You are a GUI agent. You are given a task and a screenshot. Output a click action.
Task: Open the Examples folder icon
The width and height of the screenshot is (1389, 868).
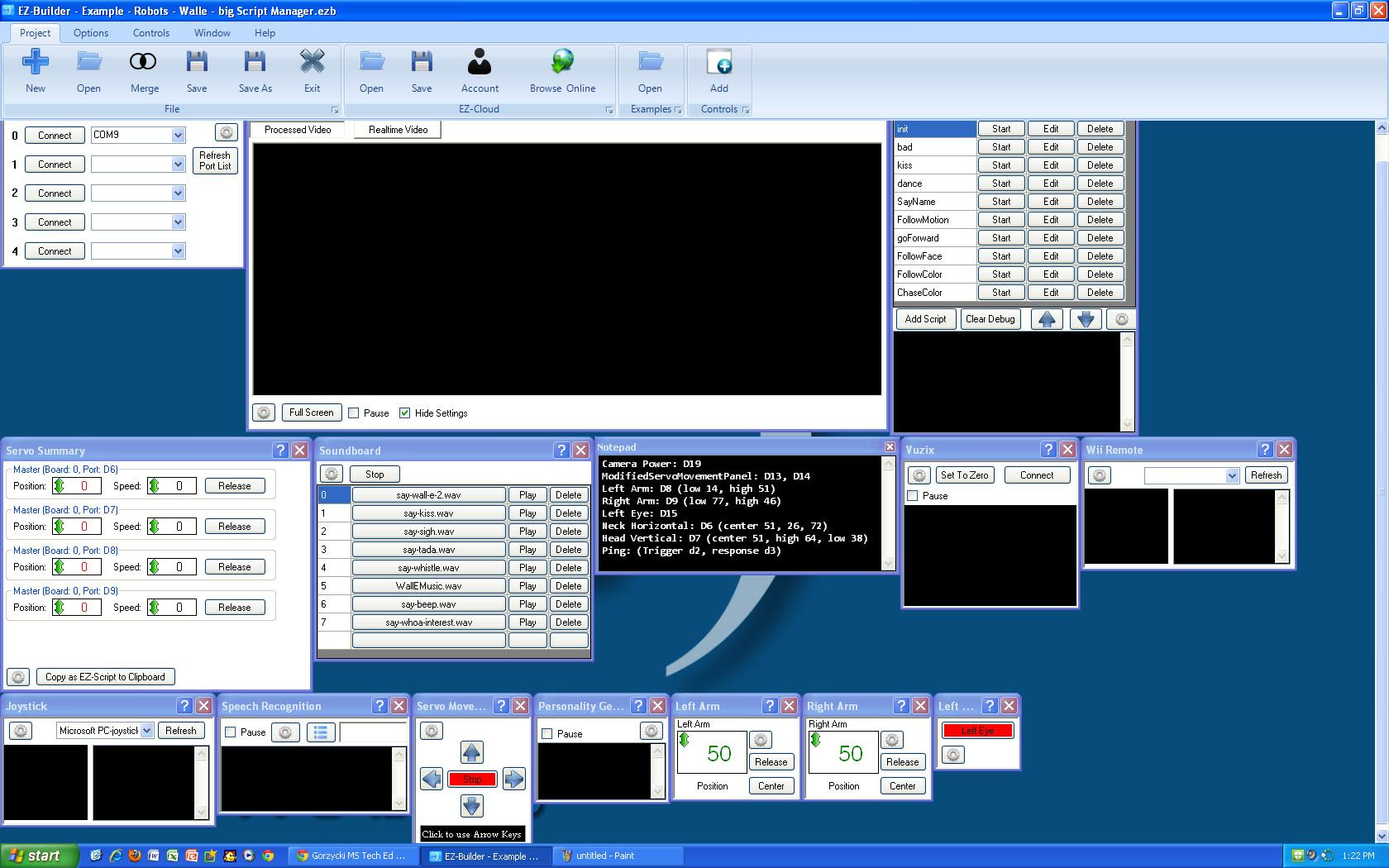(650, 71)
